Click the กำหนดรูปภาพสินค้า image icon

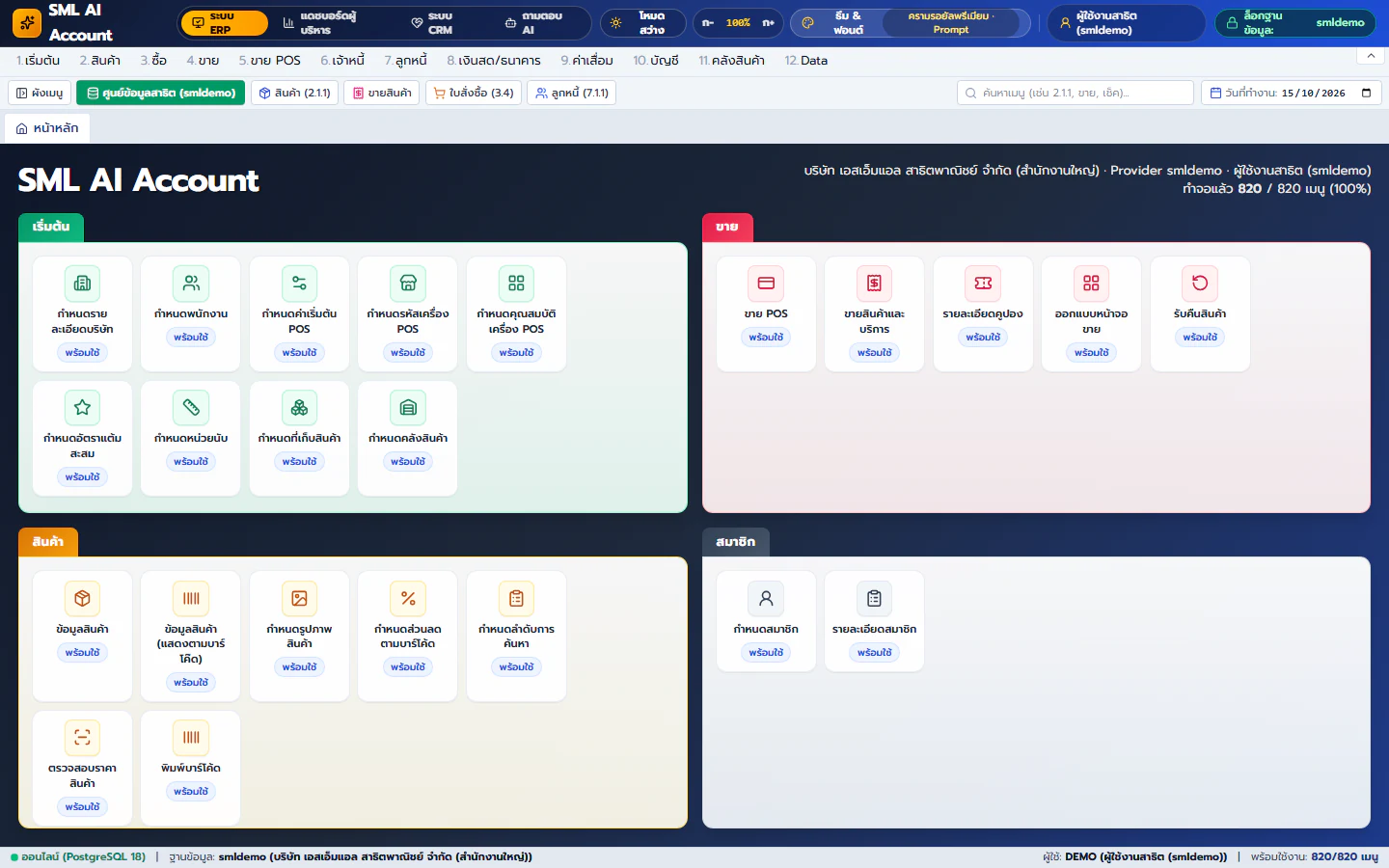(x=299, y=599)
